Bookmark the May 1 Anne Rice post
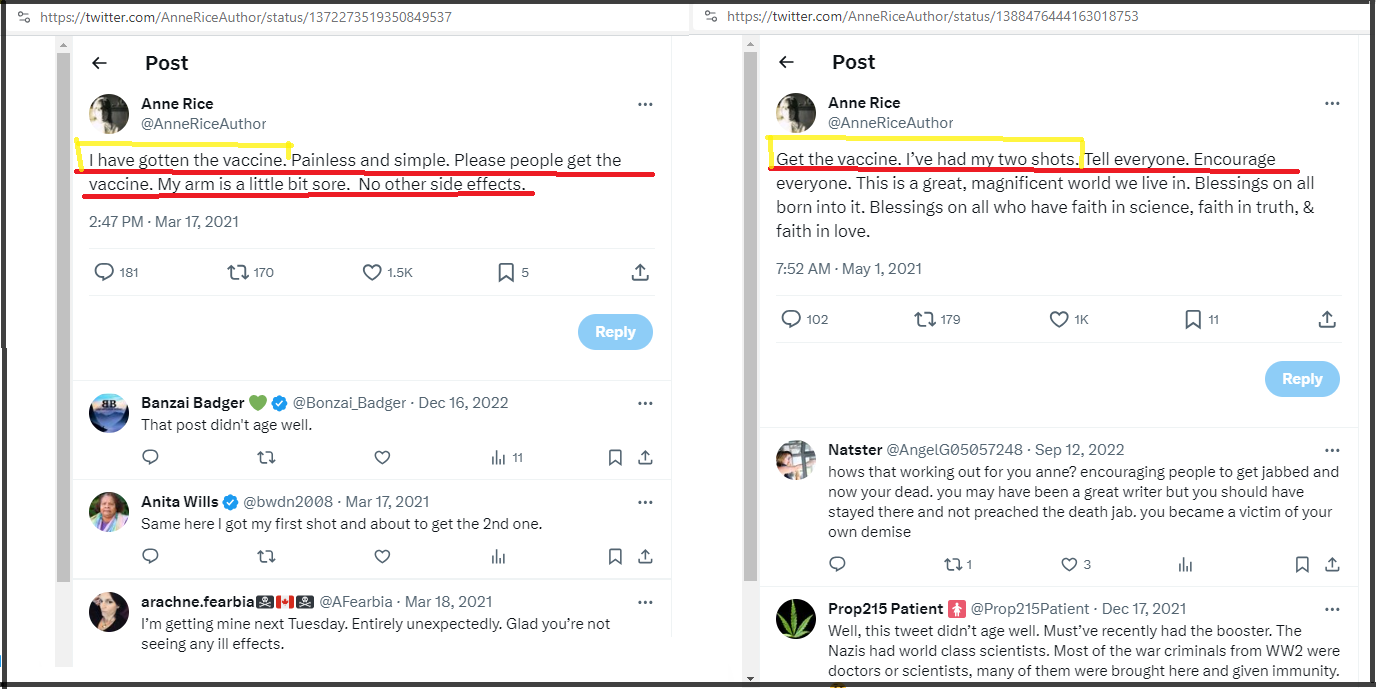1376x689 pixels. pos(1193,319)
